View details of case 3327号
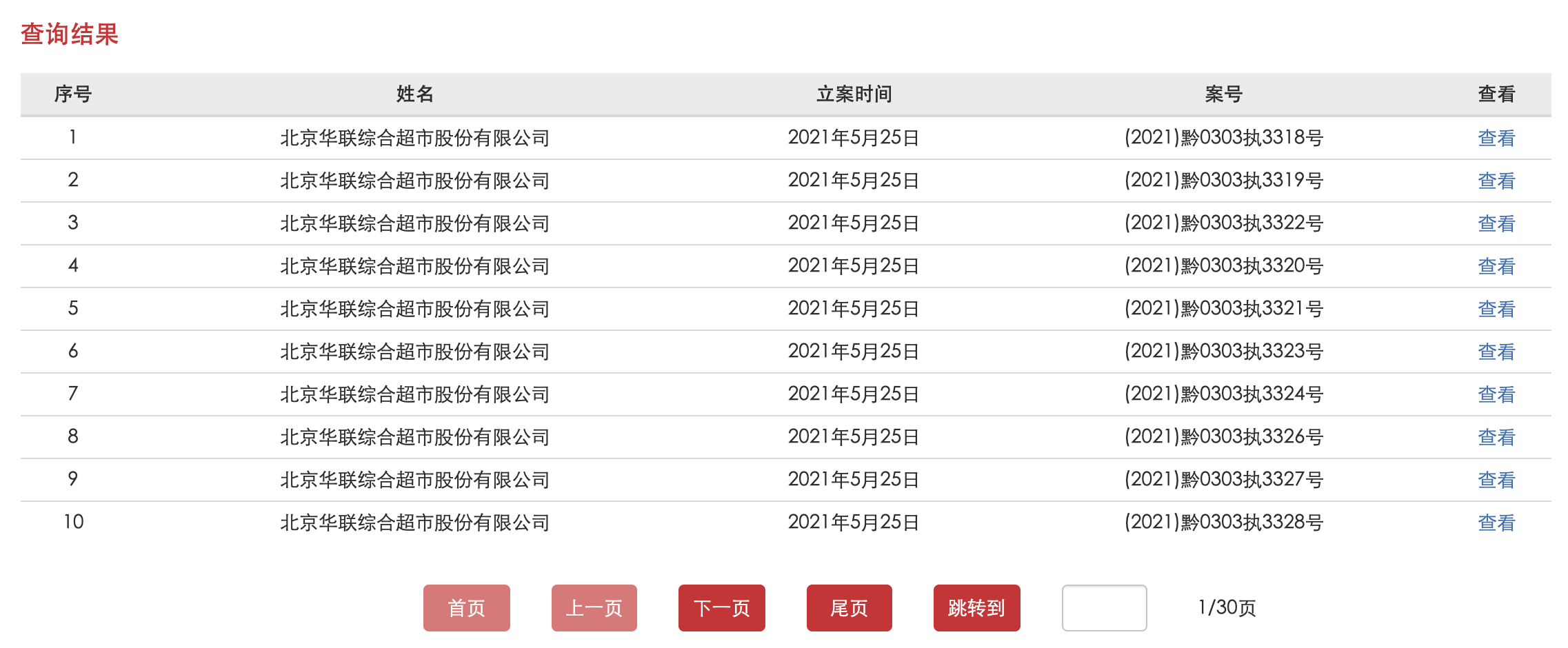 [x=1496, y=480]
